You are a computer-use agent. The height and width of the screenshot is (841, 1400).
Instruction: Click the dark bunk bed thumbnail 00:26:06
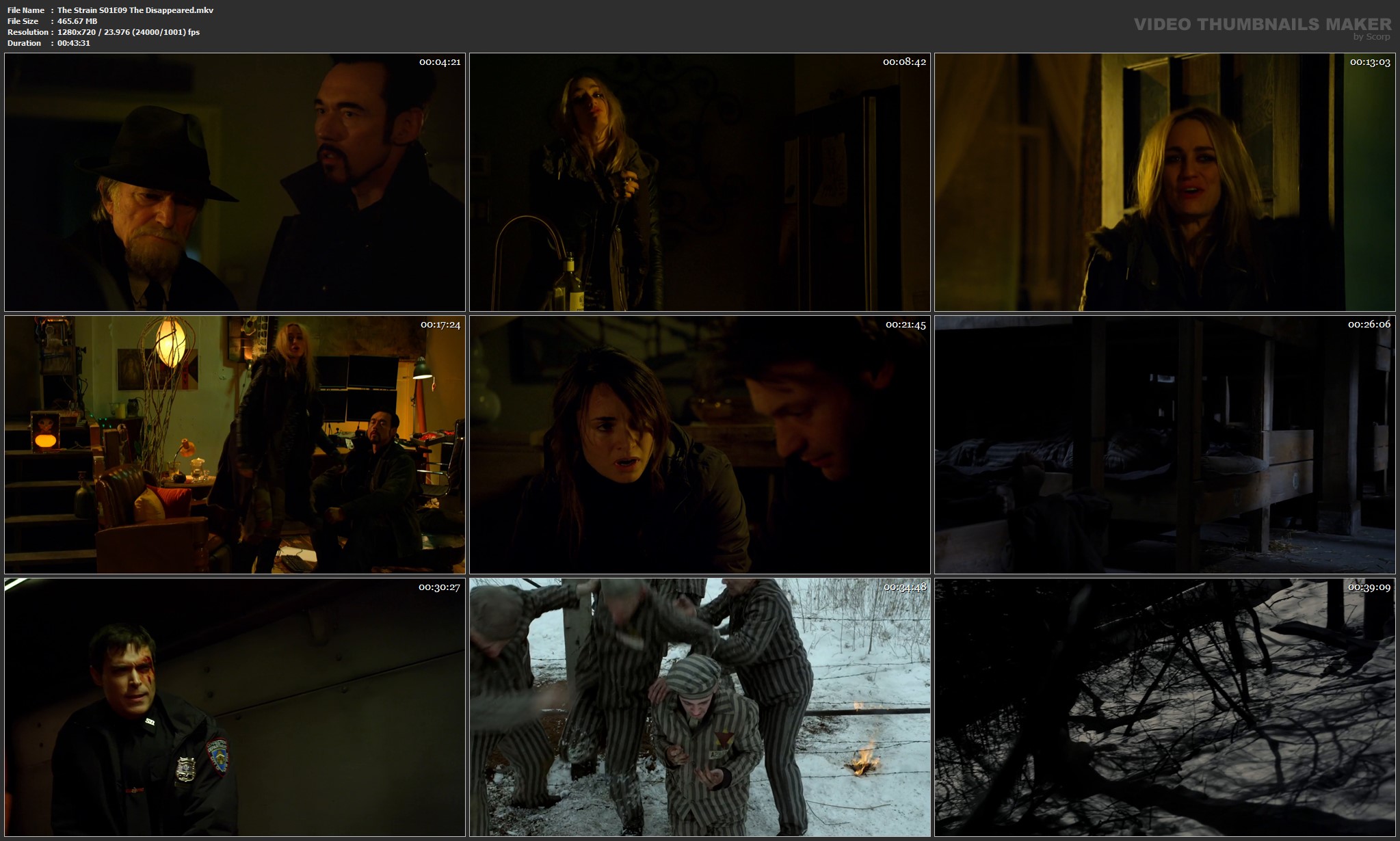[1165, 444]
